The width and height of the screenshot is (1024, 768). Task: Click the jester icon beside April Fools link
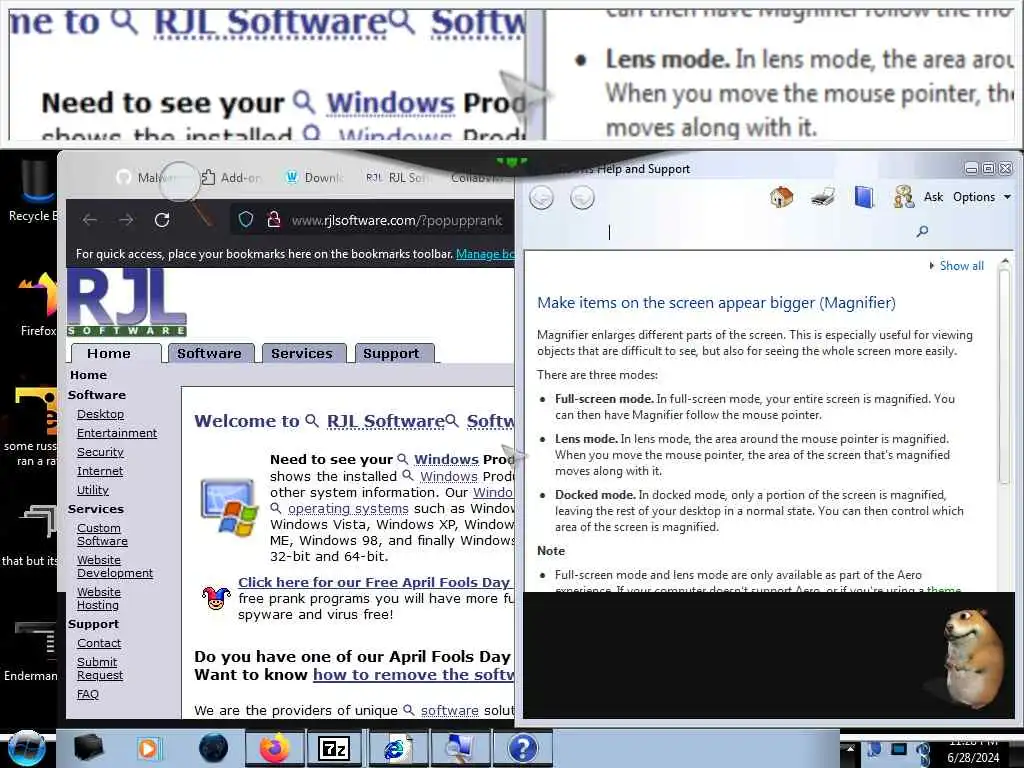(x=216, y=598)
